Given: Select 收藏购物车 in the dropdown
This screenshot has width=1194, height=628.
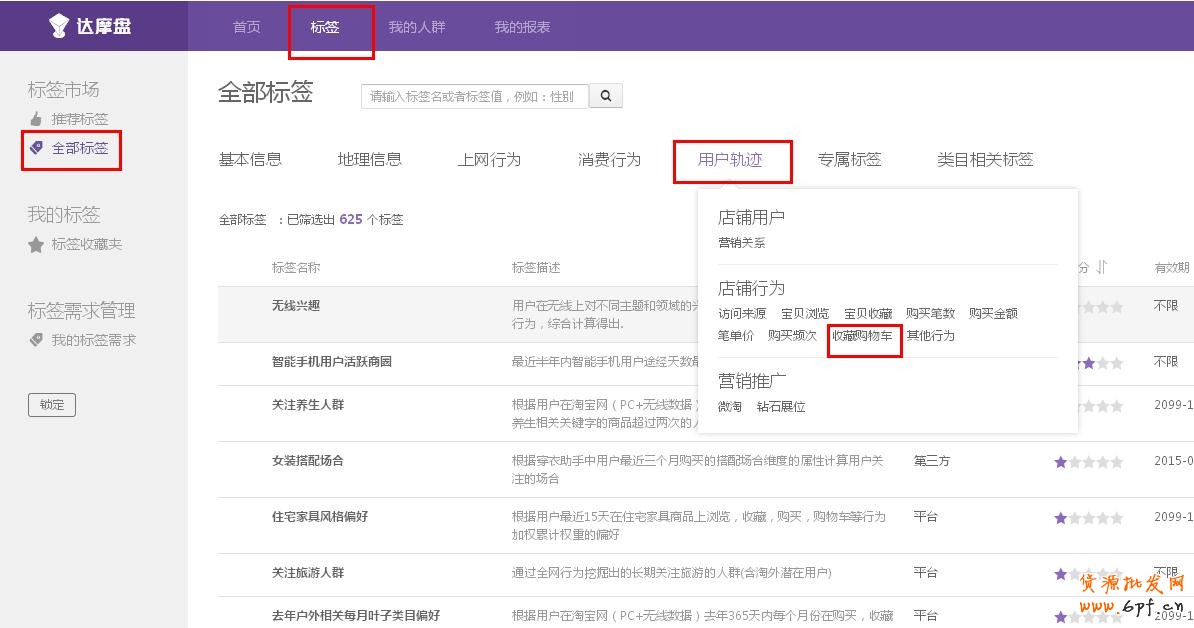Looking at the screenshot, I should [862, 336].
